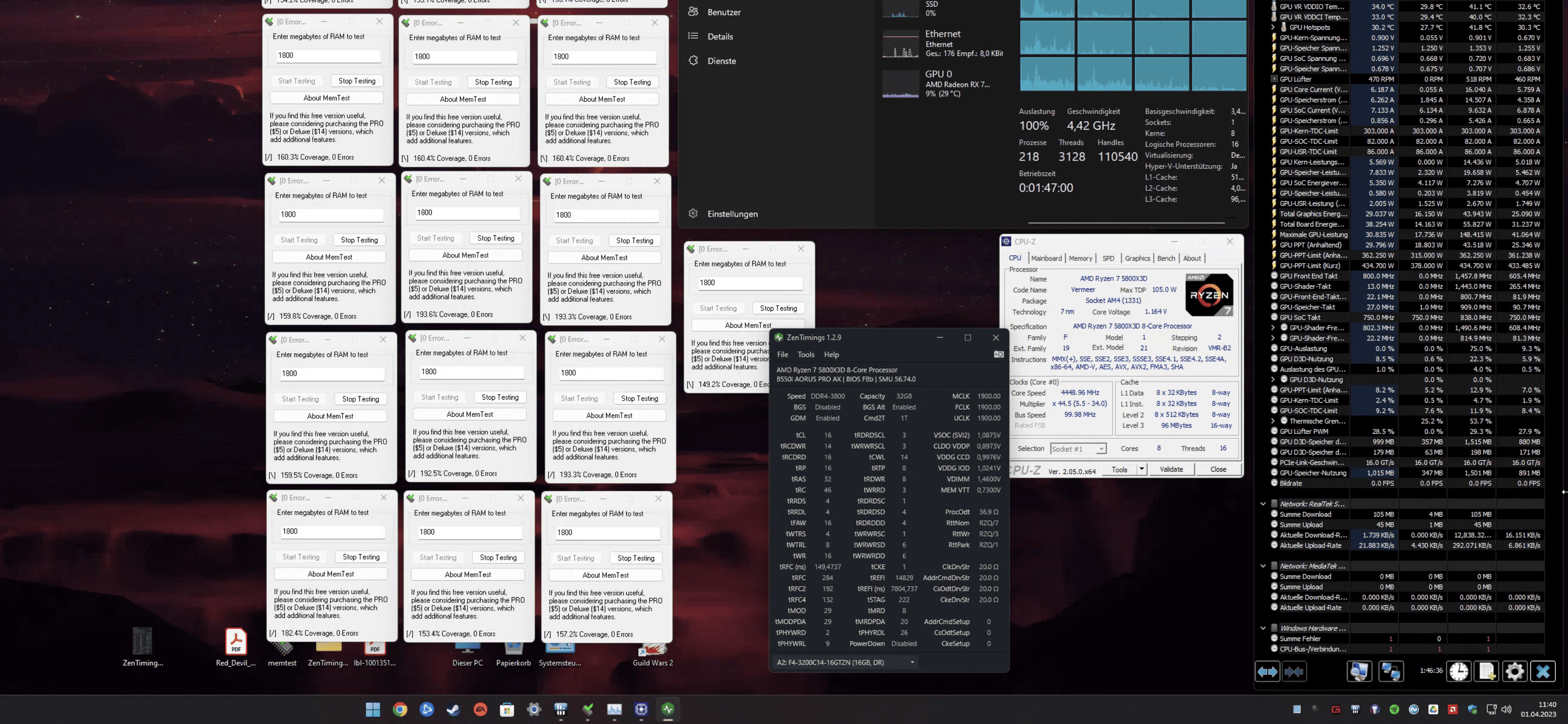
Task: Open Chrome from the taskbar
Action: (x=400, y=709)
